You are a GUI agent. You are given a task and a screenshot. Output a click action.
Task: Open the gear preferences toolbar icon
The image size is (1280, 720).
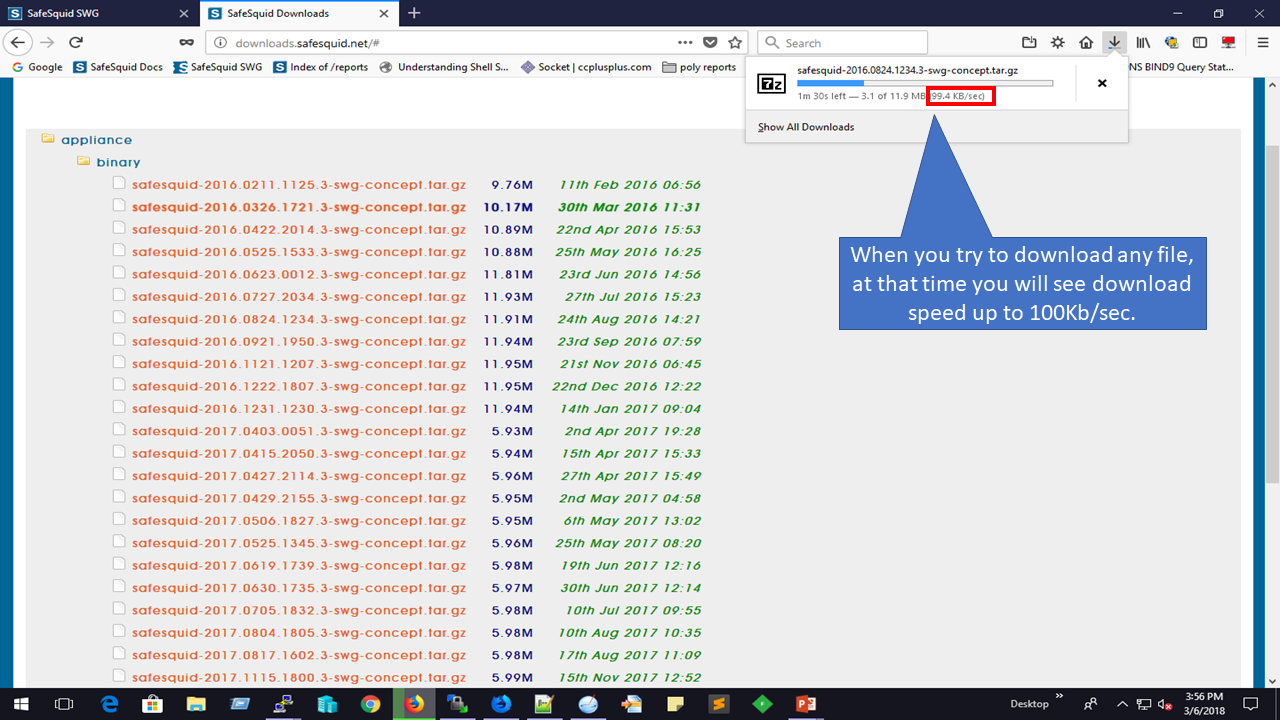pos(1058,42)
